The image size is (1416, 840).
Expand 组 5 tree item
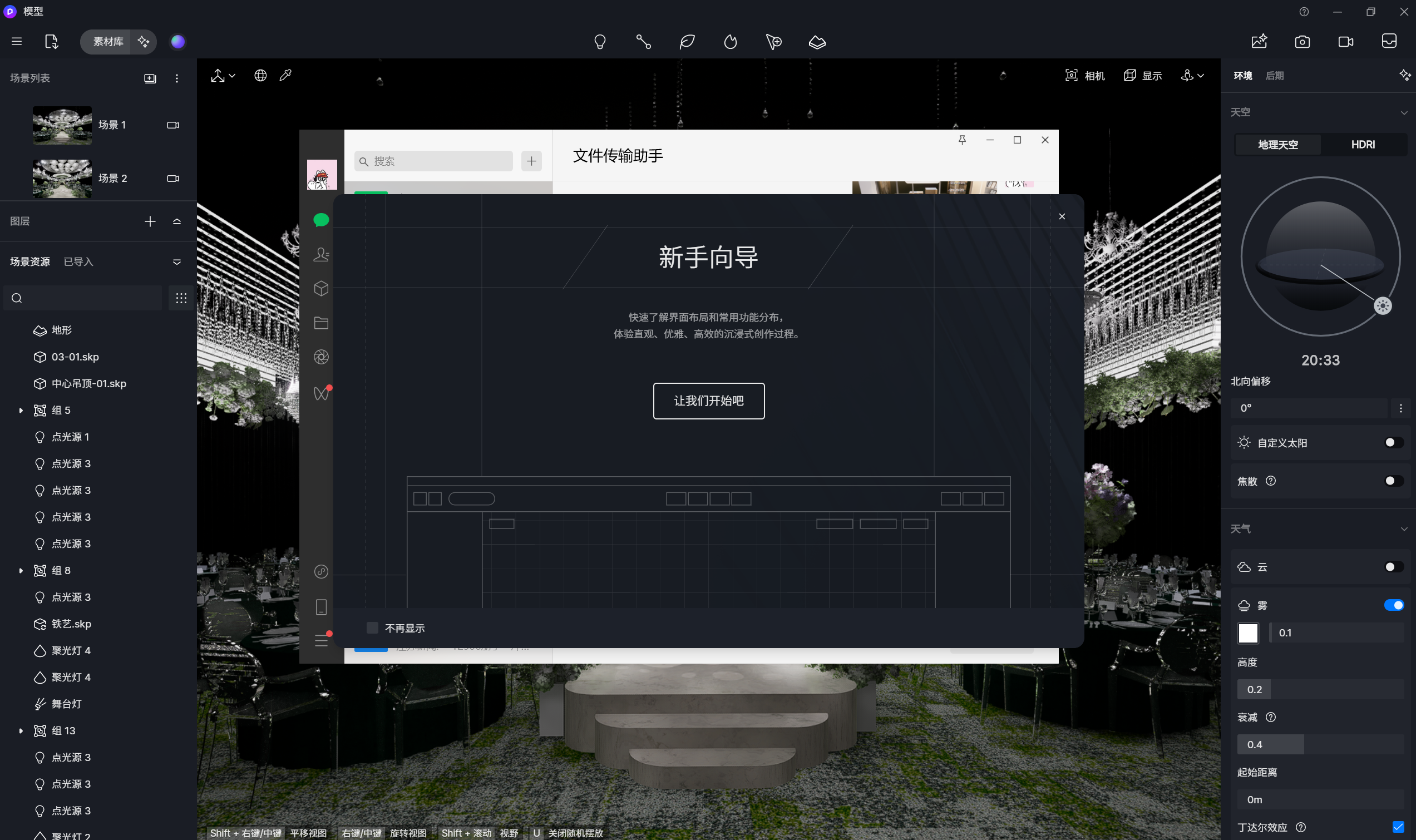coord(21,411)
